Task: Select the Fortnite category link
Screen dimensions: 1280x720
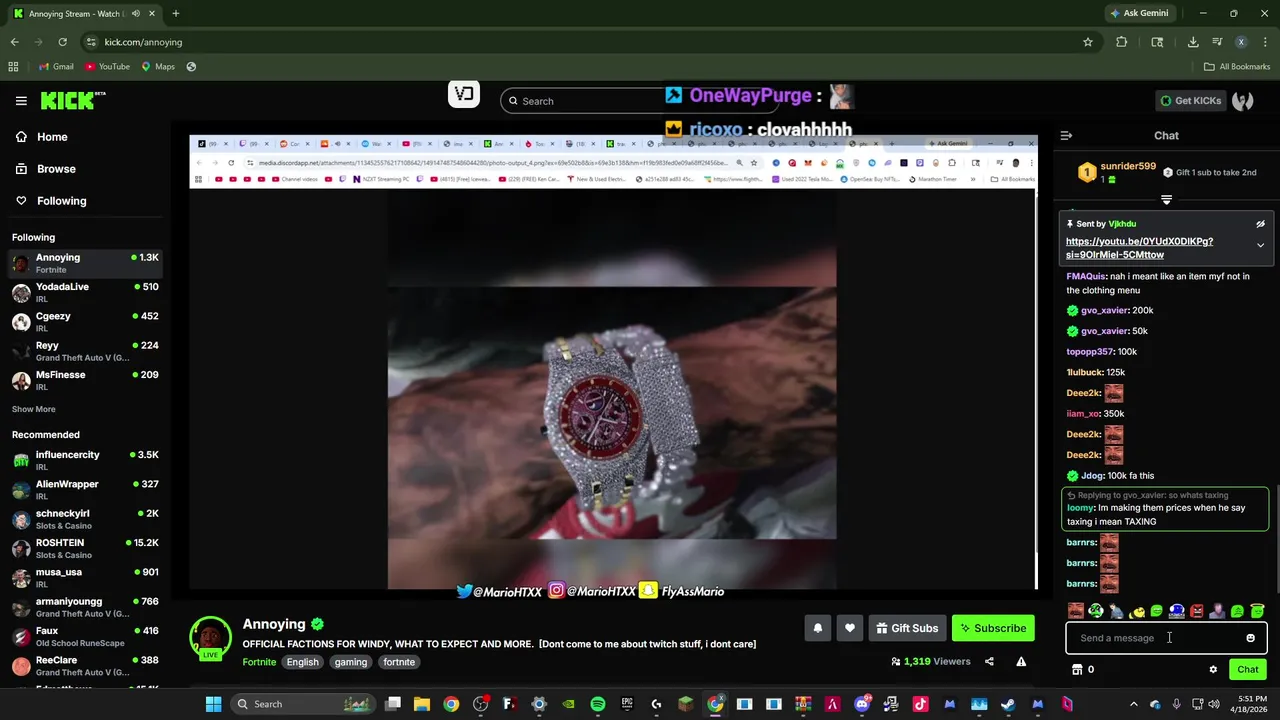Action: point(259,662)
